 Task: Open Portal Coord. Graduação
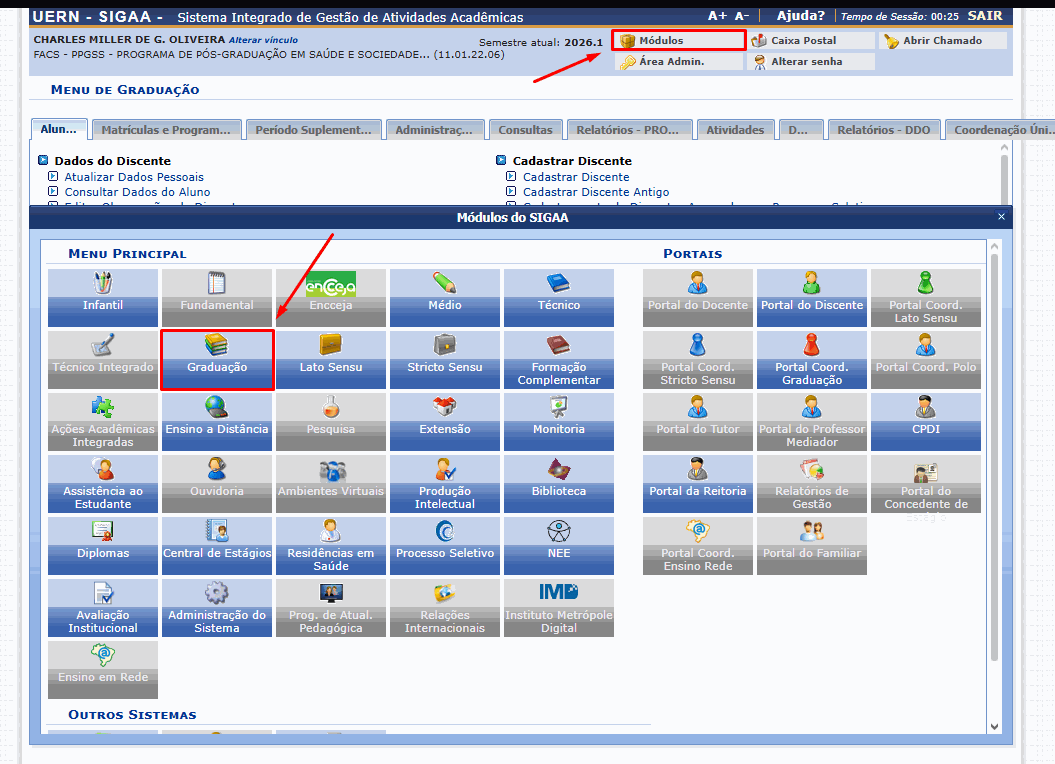coord(812,359)
